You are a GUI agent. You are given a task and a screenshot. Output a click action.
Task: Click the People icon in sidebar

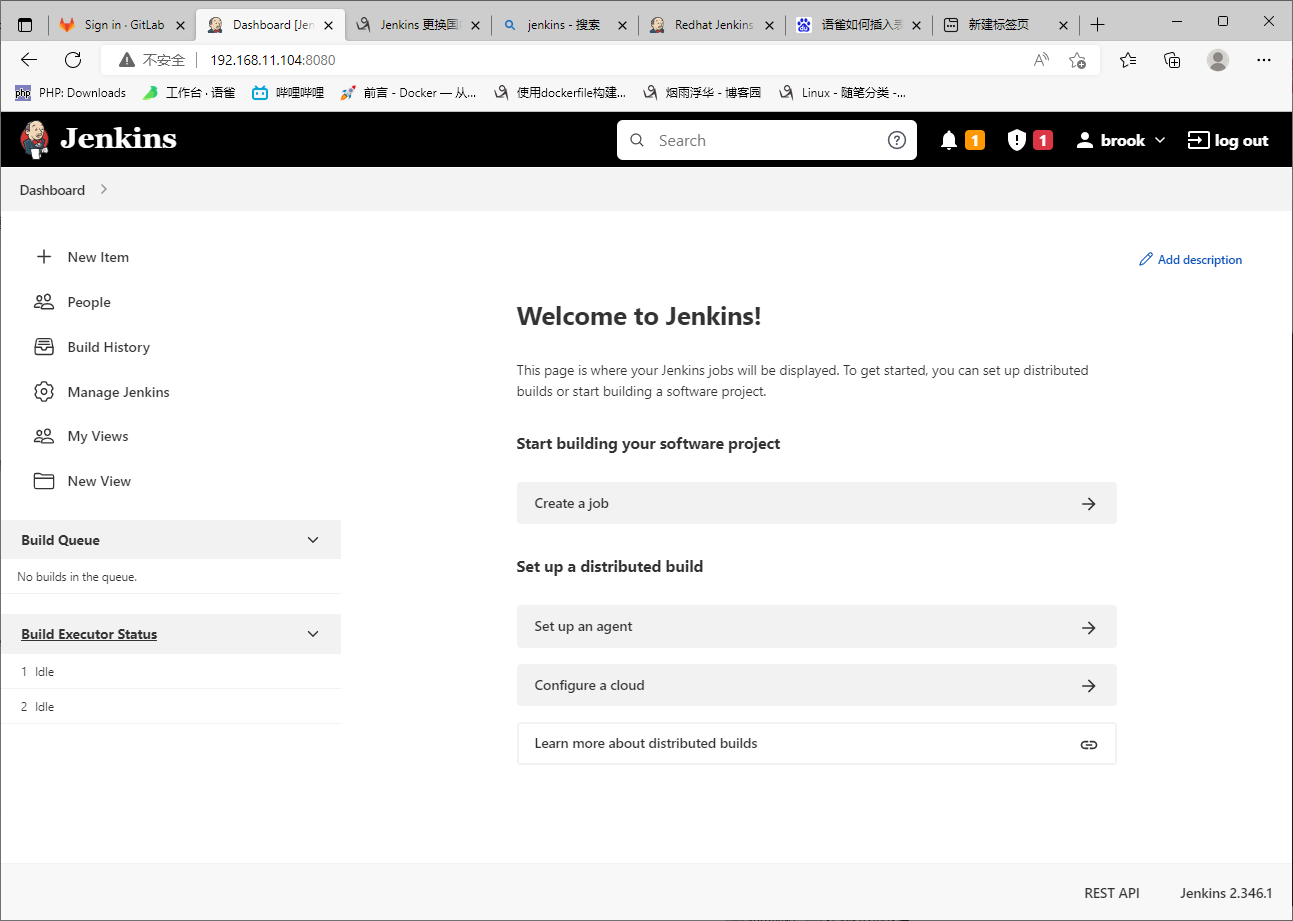coord(43,302)
